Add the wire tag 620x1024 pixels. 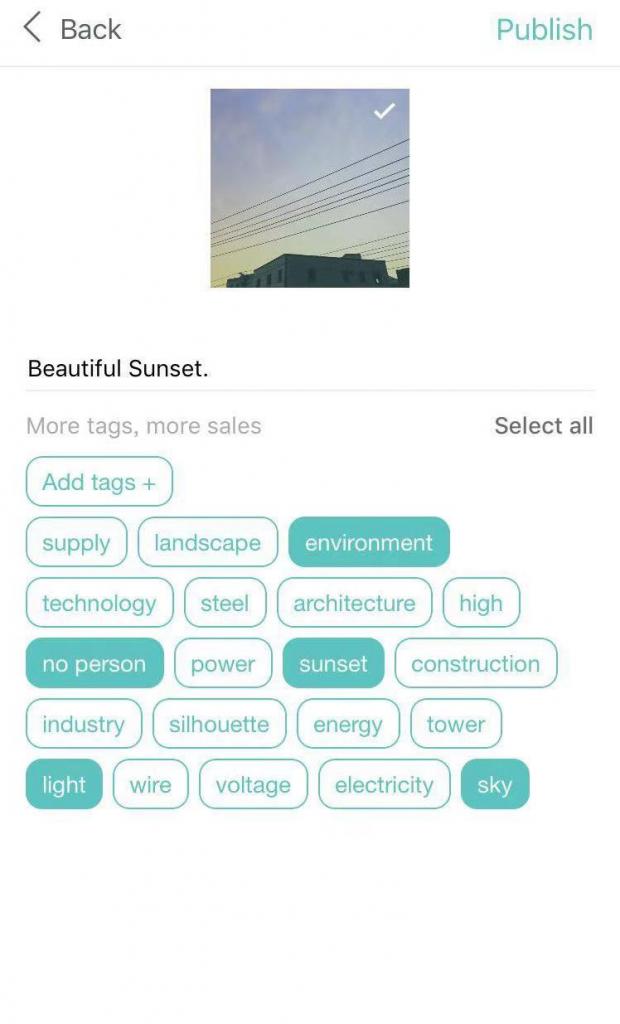tap(150, 785)
